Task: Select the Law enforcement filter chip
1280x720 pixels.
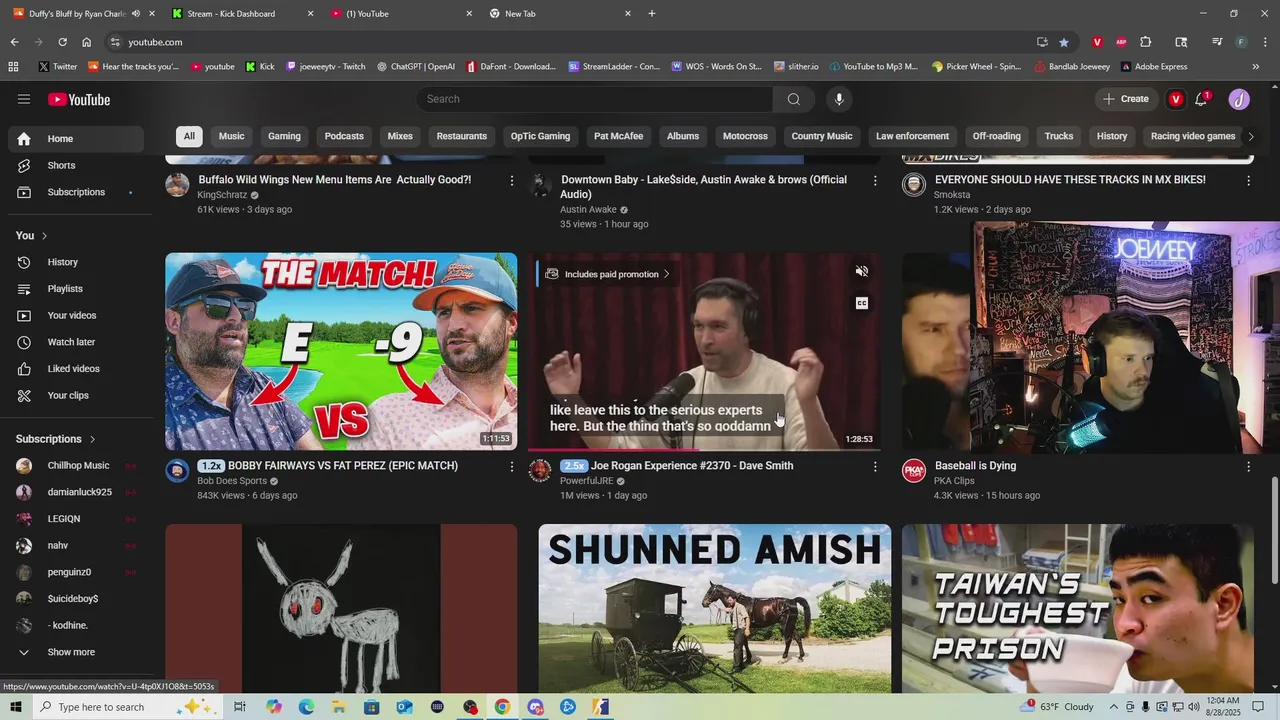Action: 912,136
